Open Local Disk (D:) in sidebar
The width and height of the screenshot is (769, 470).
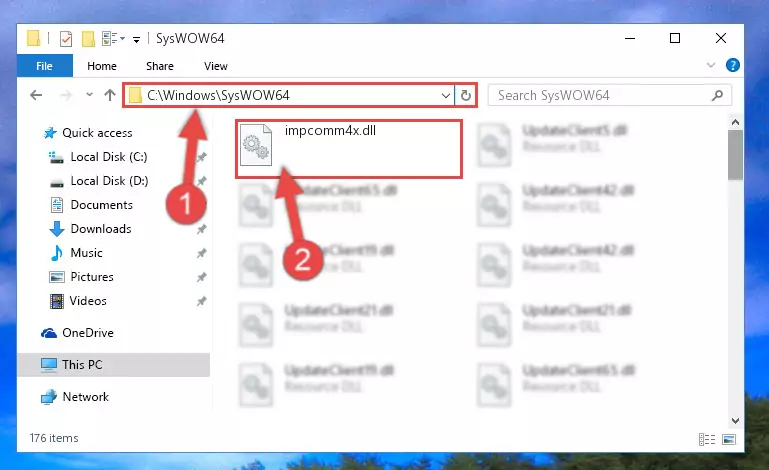click(x=109, y=181)
